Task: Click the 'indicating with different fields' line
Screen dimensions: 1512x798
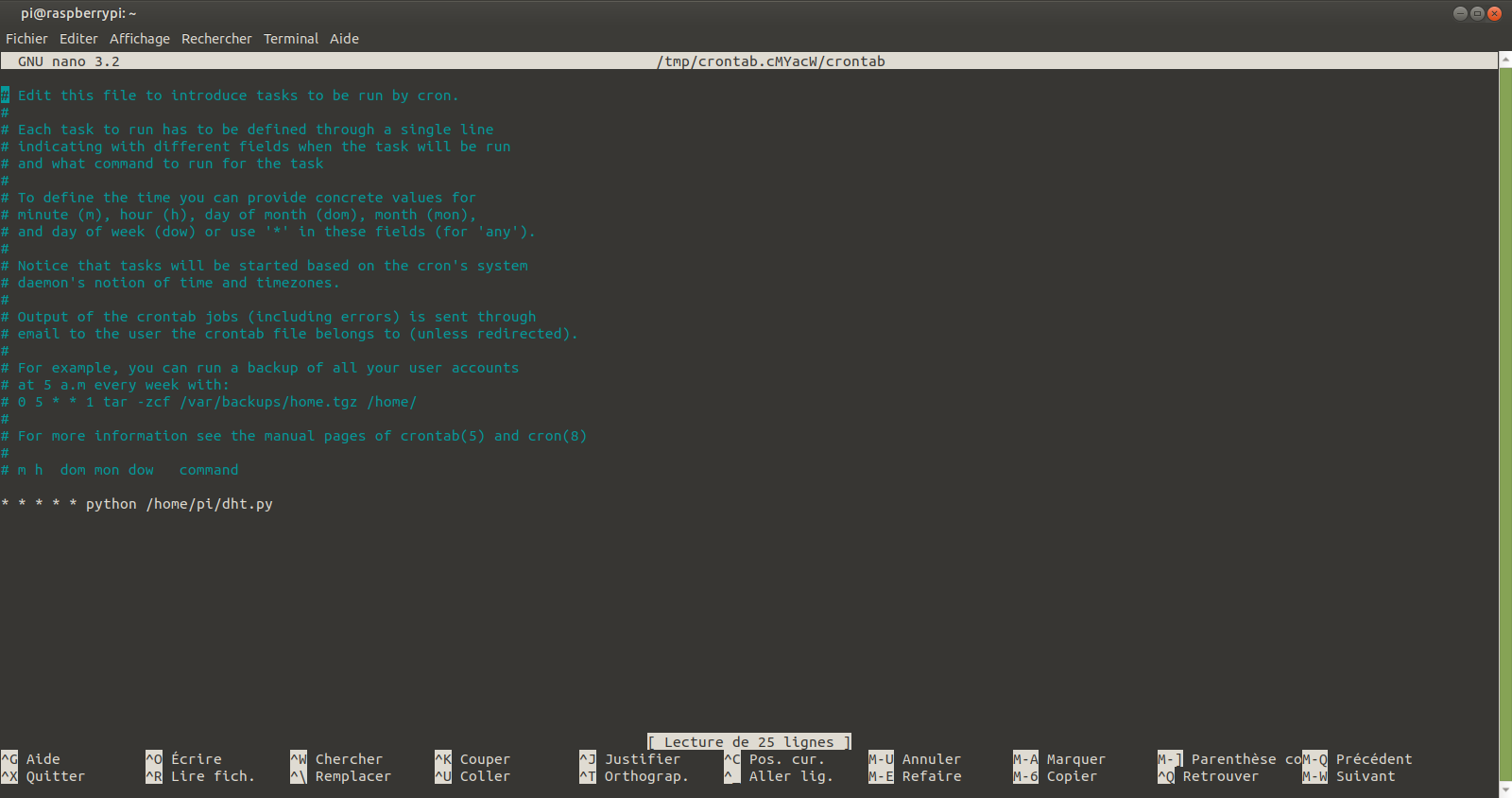Action: (x=256, y=147)
